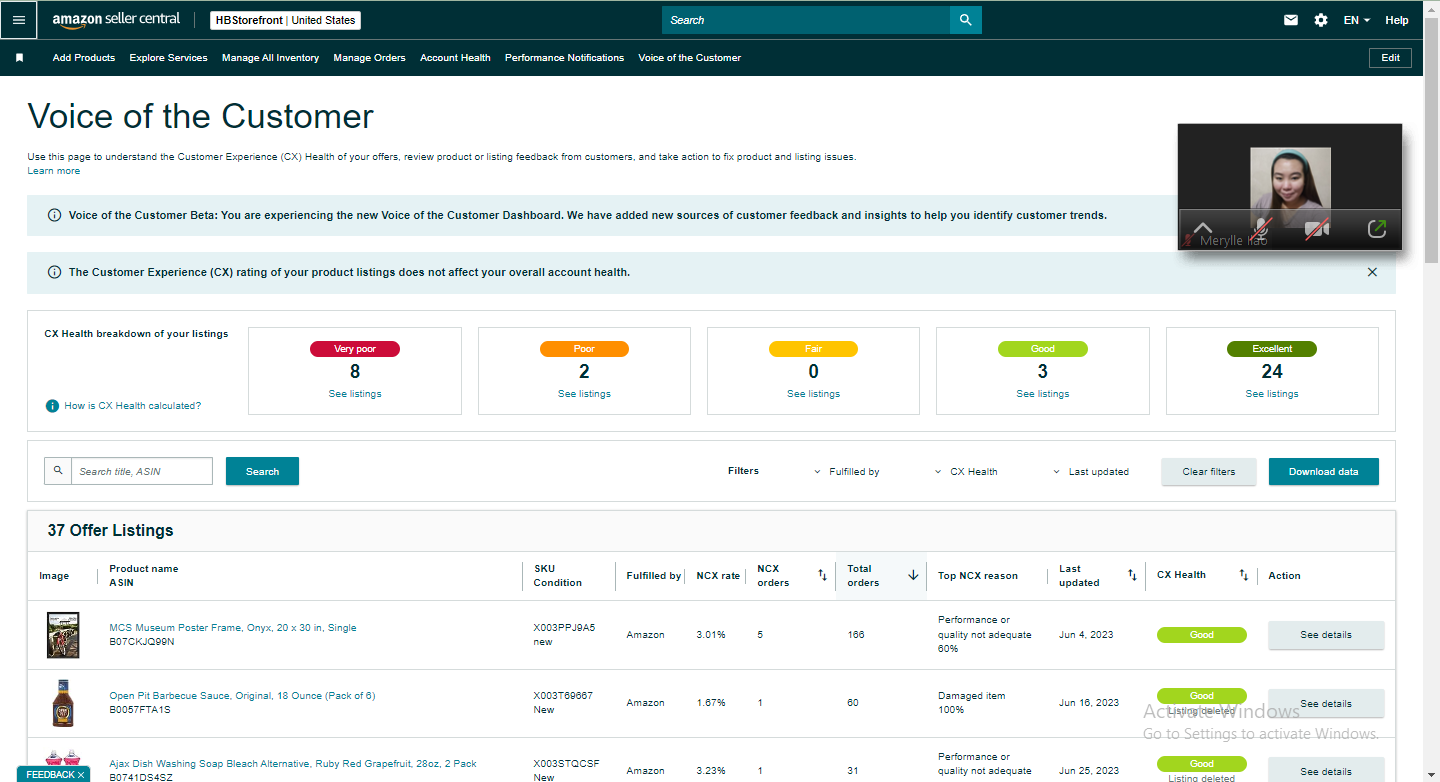
Task: Click the Clear filters button
Action: (1209, 472)
